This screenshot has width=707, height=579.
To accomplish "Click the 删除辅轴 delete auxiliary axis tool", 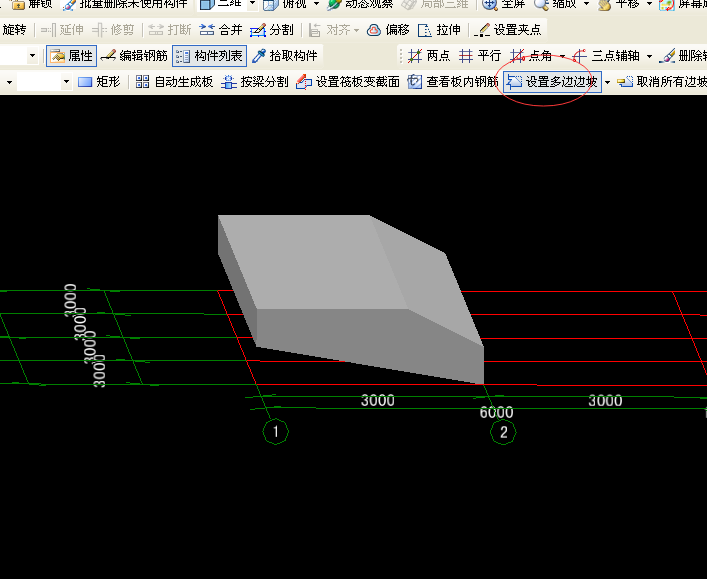I will click(683, 56).
